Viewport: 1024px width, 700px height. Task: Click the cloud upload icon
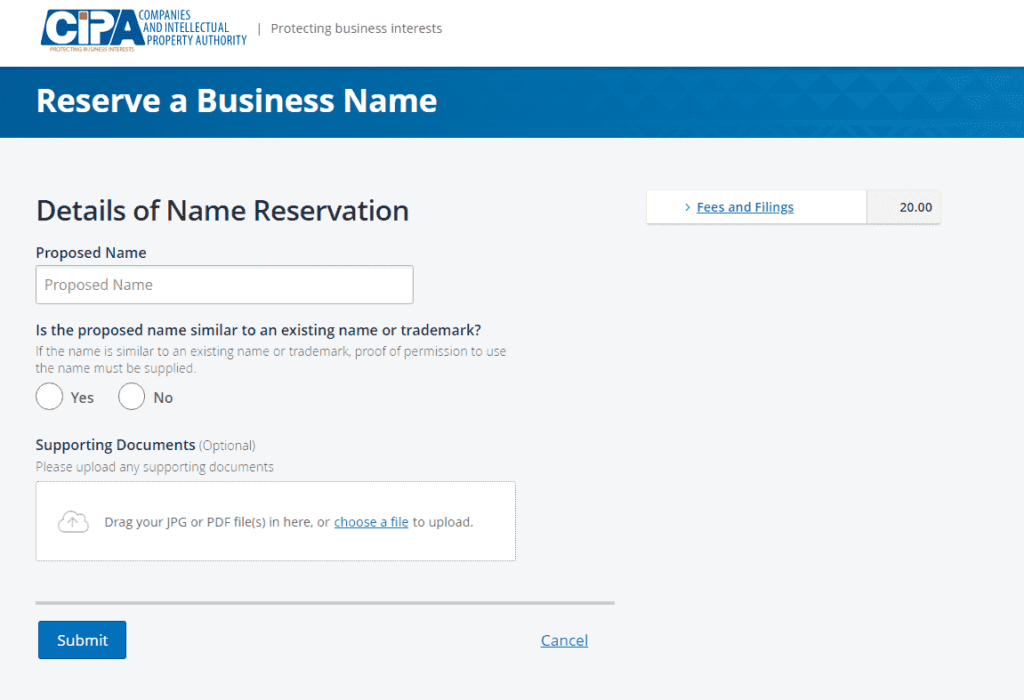73,521
